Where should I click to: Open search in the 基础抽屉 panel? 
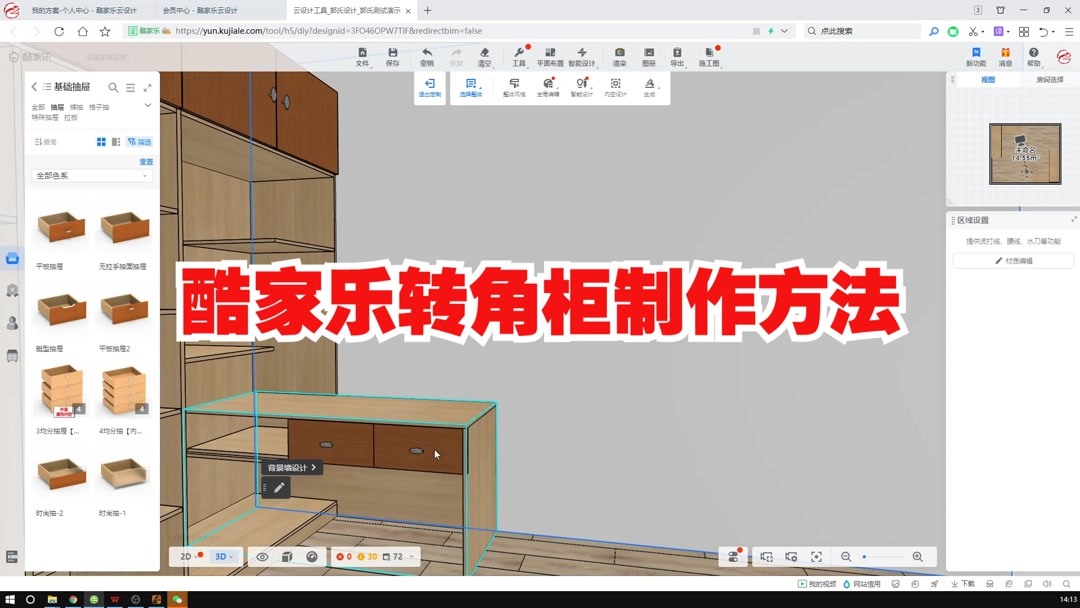pyautogui.click(x=113, y=87)
